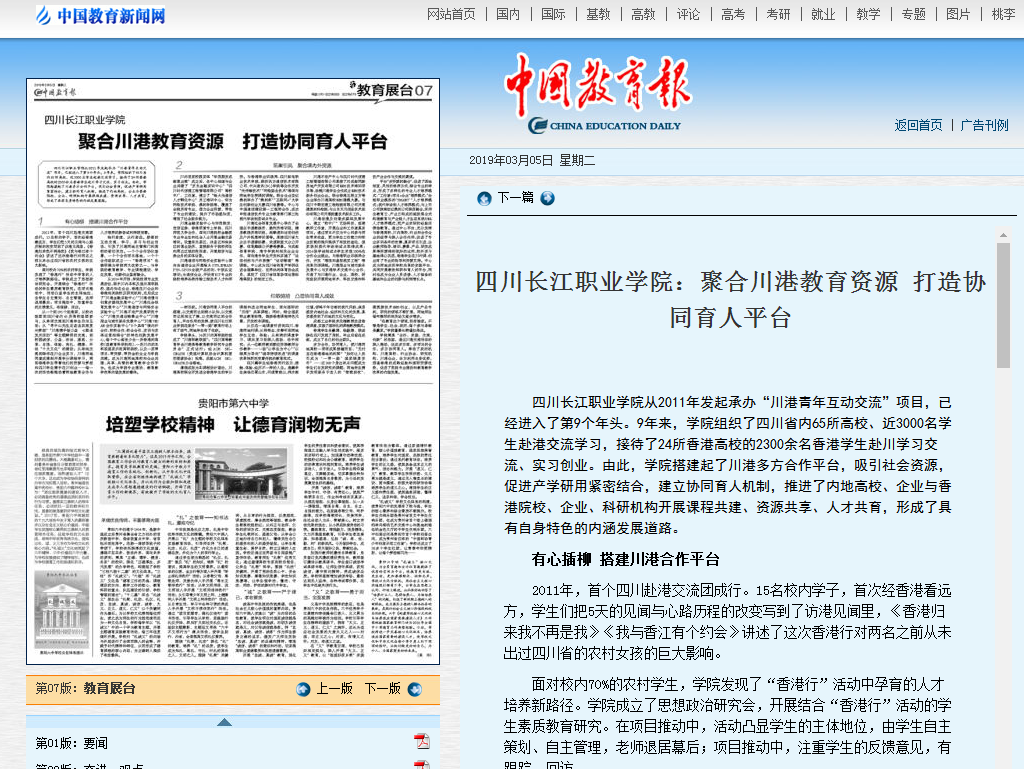Click the subheading 有心插柳 搭建川港合作平台
The image size is (1024, 769).
[626, 559]
